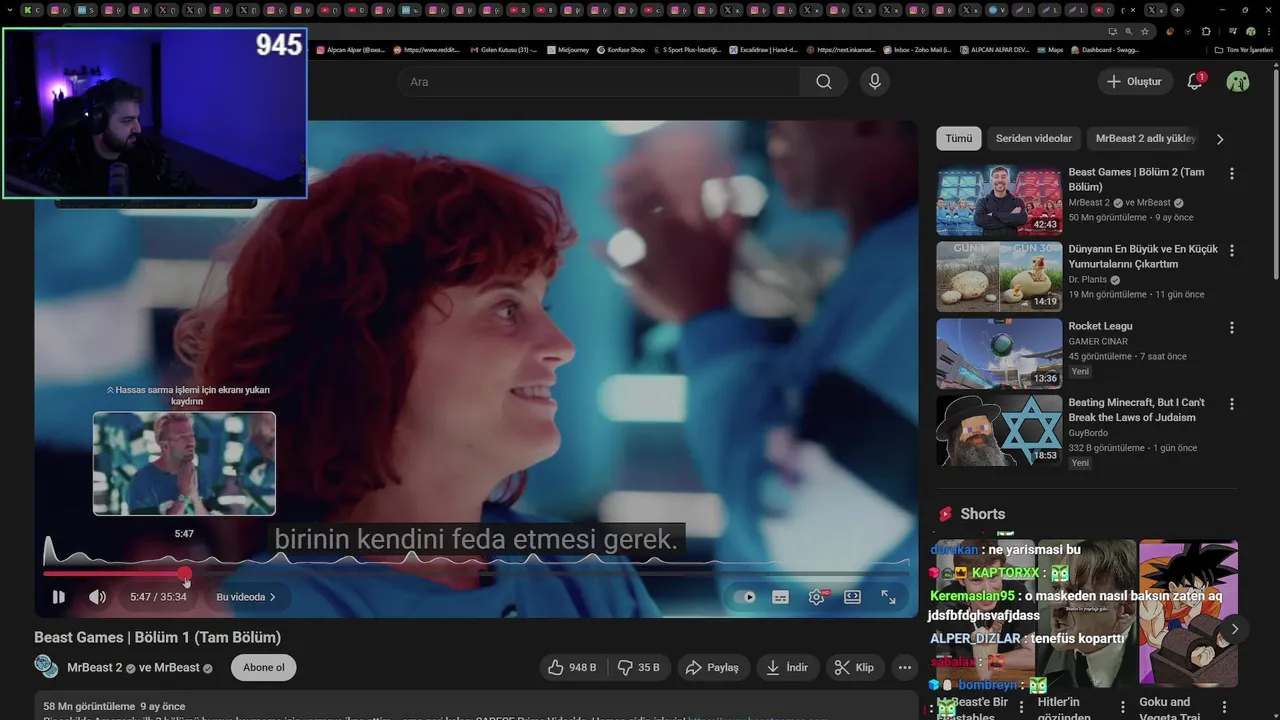This screenshot has height=720, width=1280.
Task: Click the seek preview thumbnail above timeline
Action: click(x=184, y=463)
